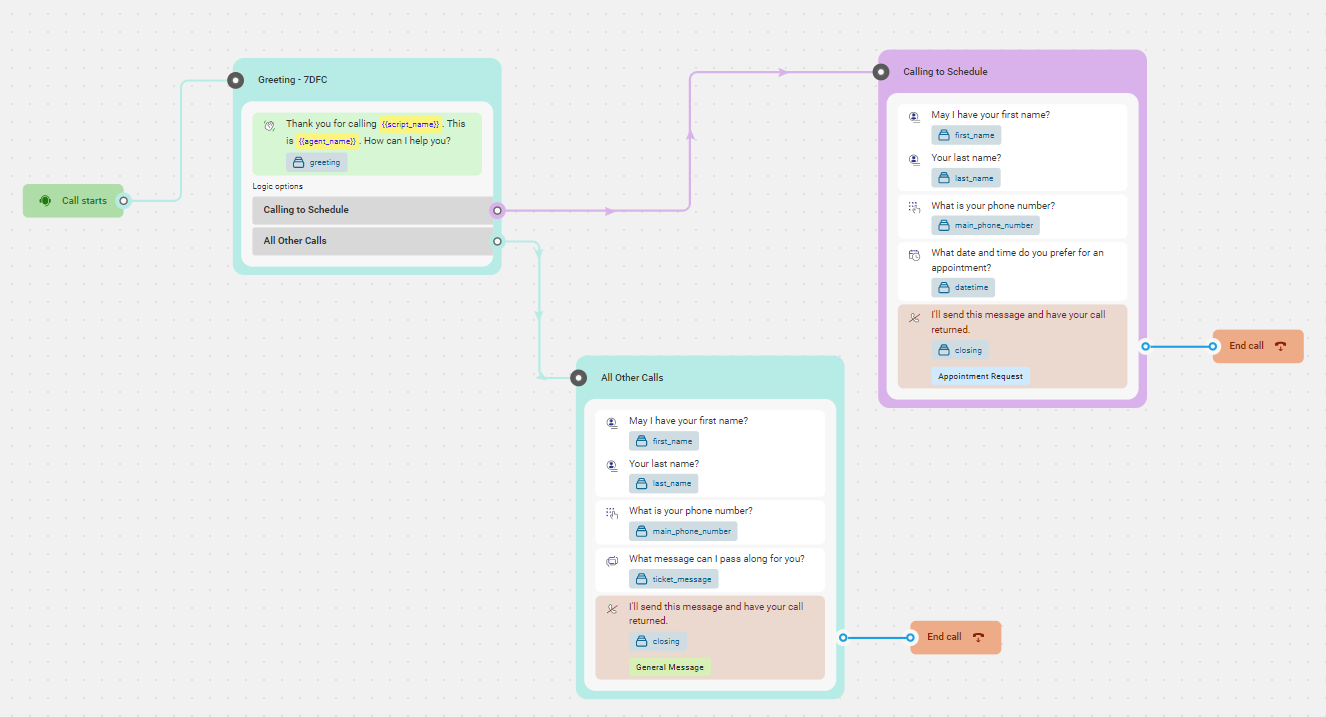Screen dimensions: 1326x717
Task: Click the {{agent_name}} variable tag
Action: click(x=327, y=141)
